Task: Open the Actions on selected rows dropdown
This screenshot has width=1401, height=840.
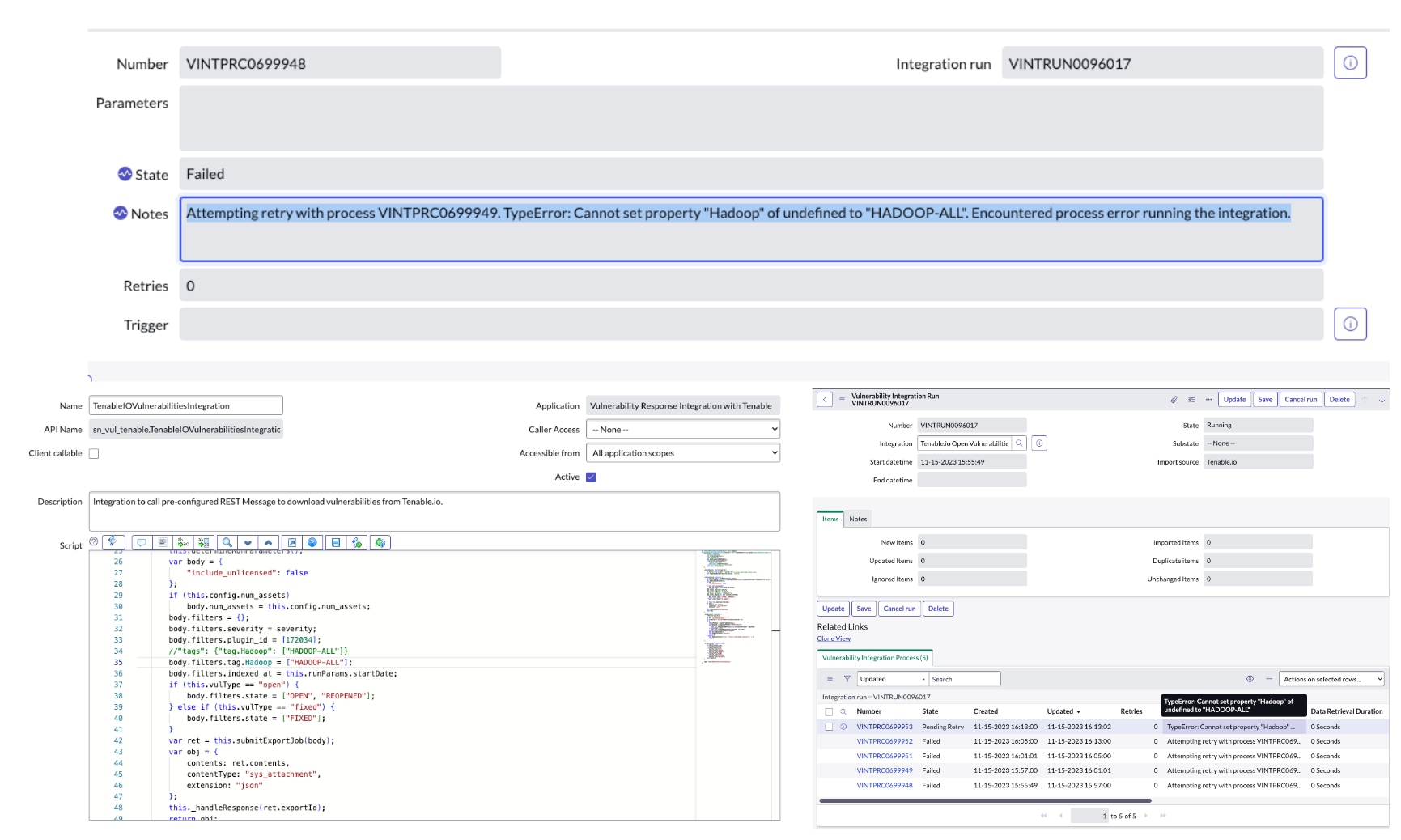Action: point(1331,680)
